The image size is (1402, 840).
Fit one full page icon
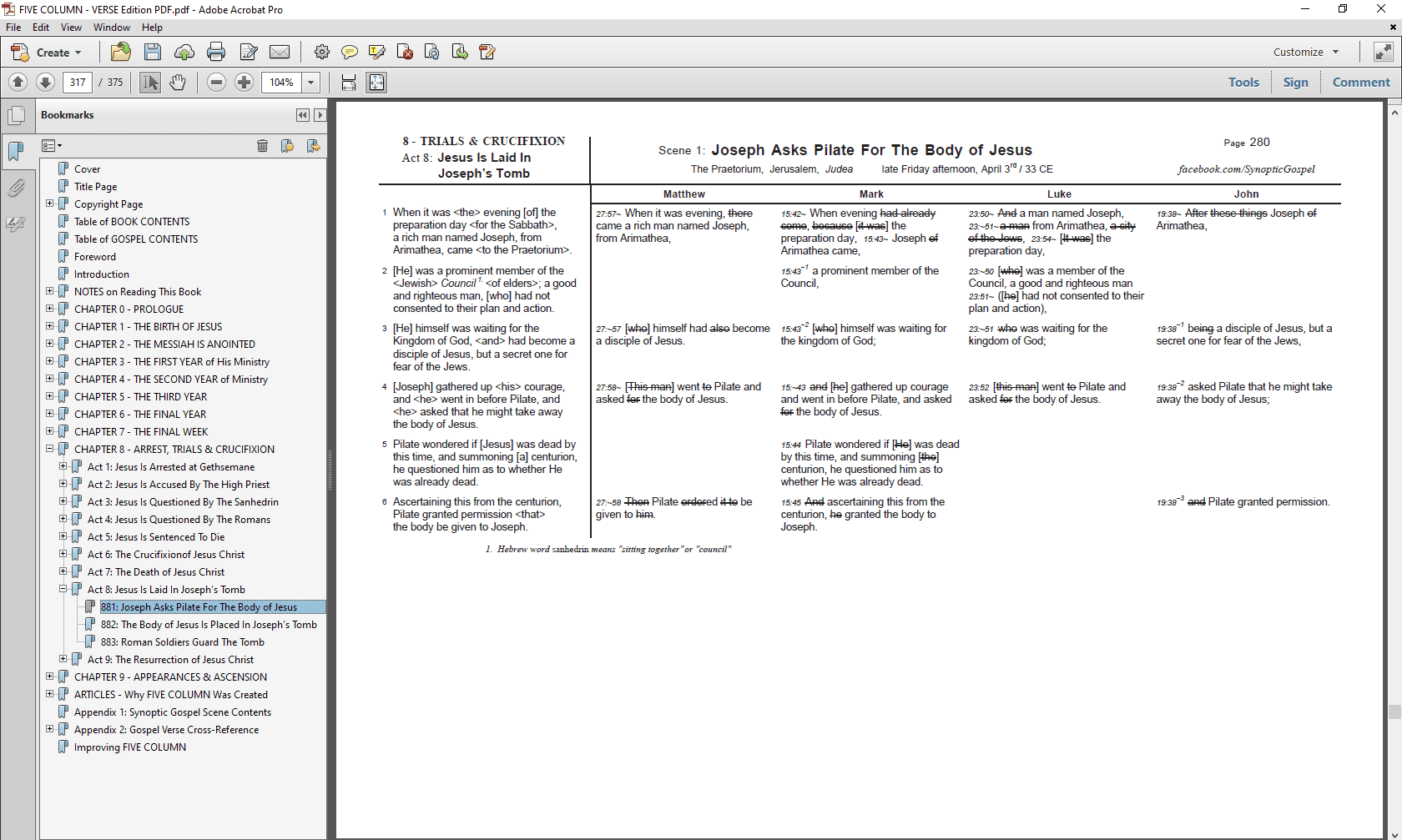[377, 82]
